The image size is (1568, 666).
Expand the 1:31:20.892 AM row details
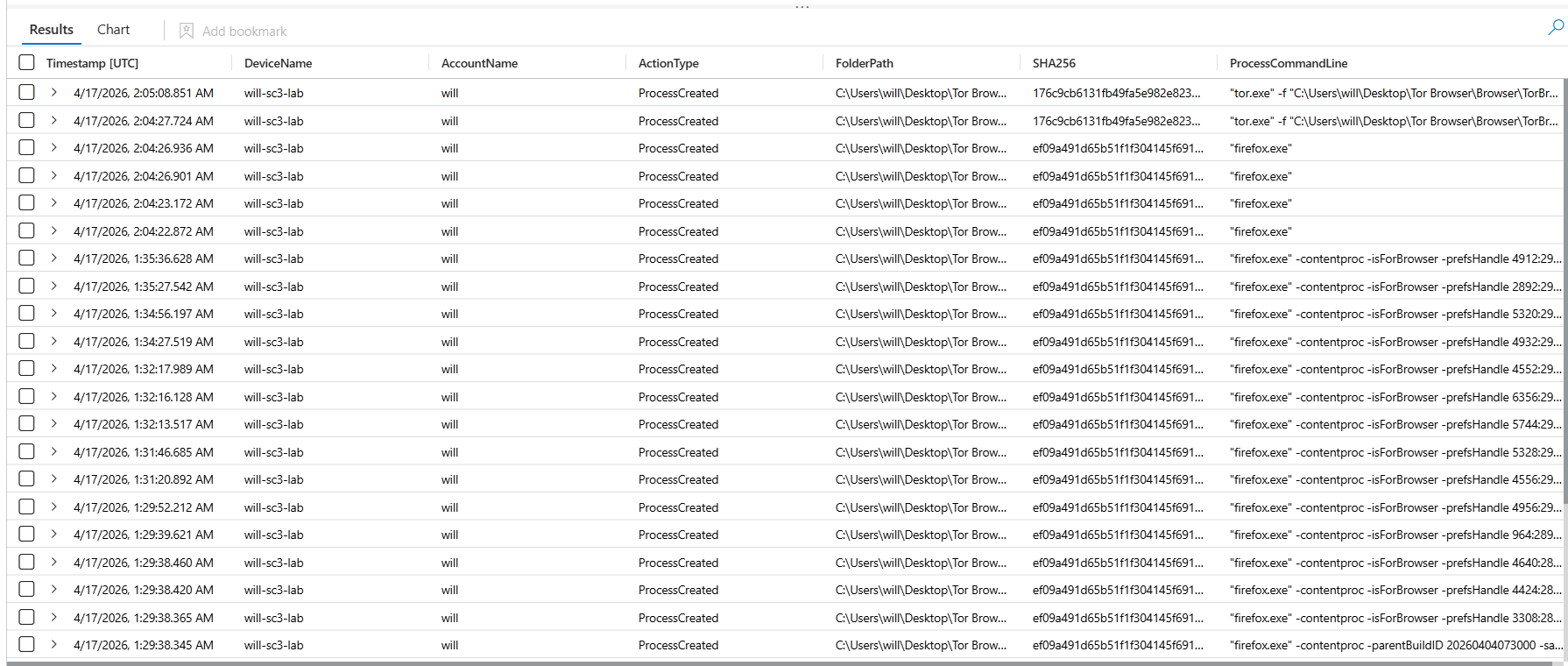tap(53, 479)
